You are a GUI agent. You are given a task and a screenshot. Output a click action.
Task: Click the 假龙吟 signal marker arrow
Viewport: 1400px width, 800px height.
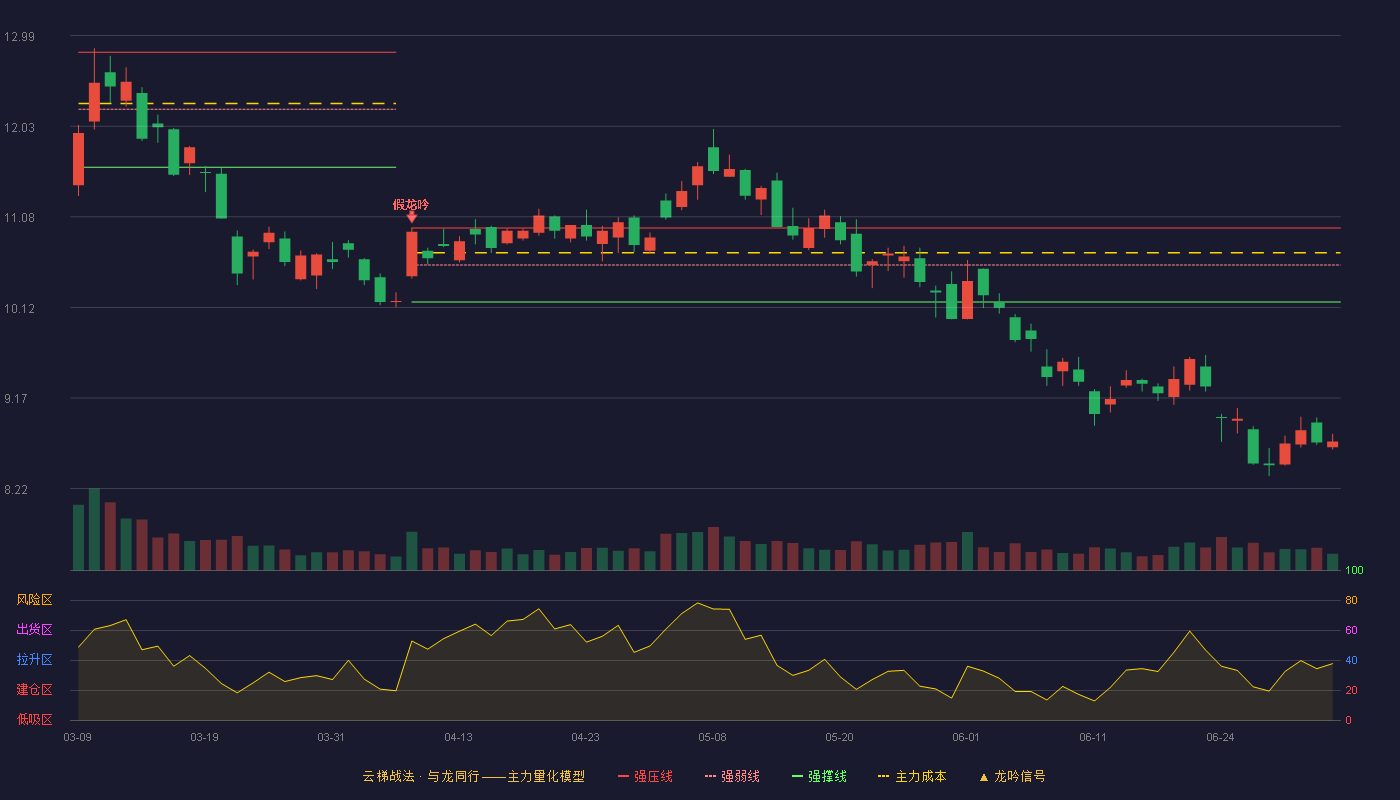pyautogui.click(x=411, y=217)
